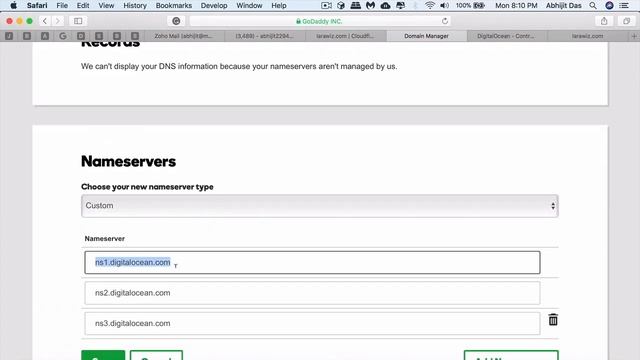Screen dimensions: 640x360
Task: Open Spotlight search magnifier icon
Action: 593,6
